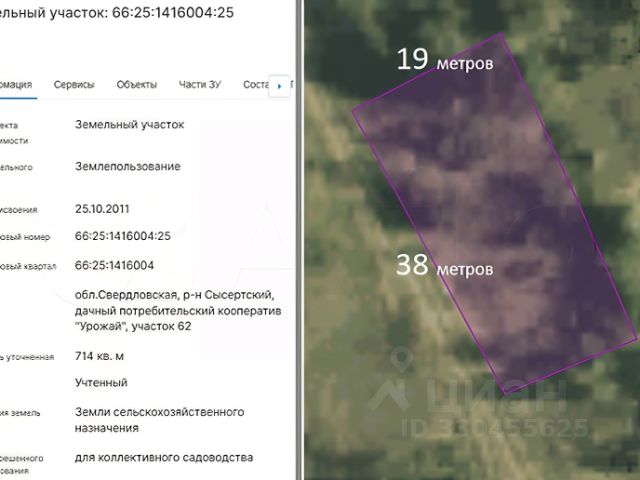The height and width of the screenshot is (480, 640).
Task: Click the purple parcel polygon on map
Action: point(494,212)
